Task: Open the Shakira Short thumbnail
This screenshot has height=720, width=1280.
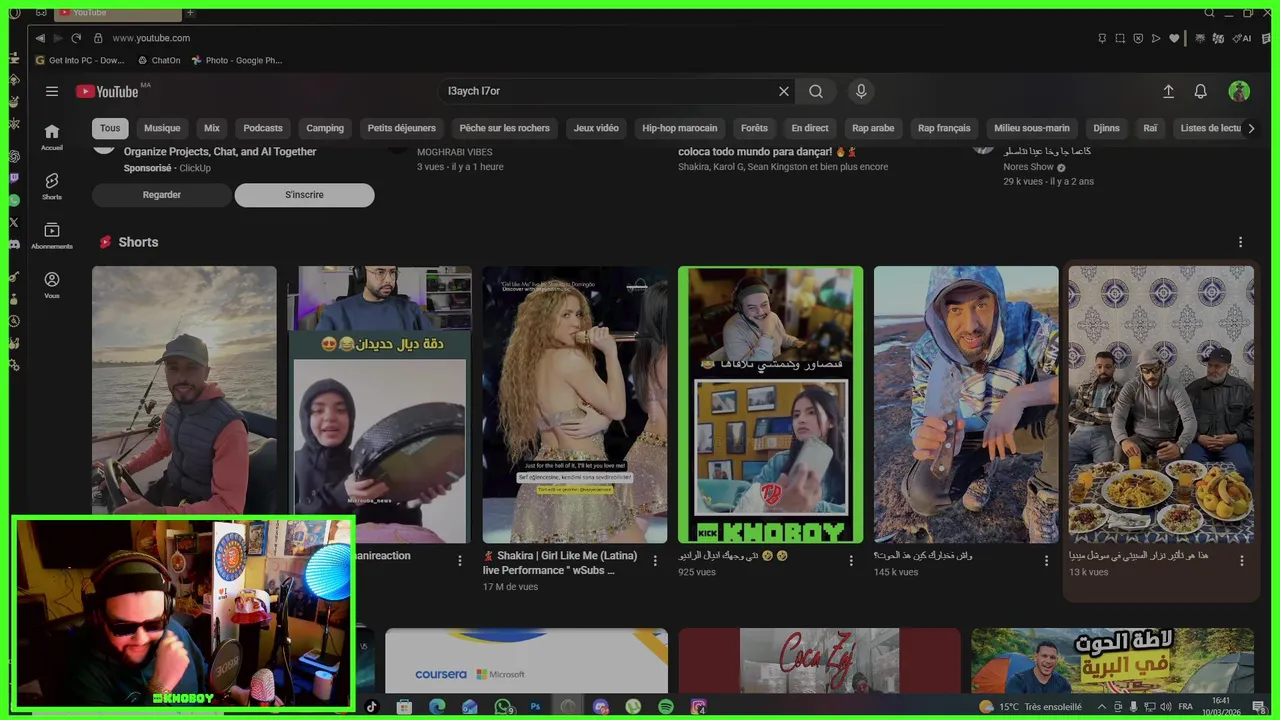Action: tap(575, 404)
